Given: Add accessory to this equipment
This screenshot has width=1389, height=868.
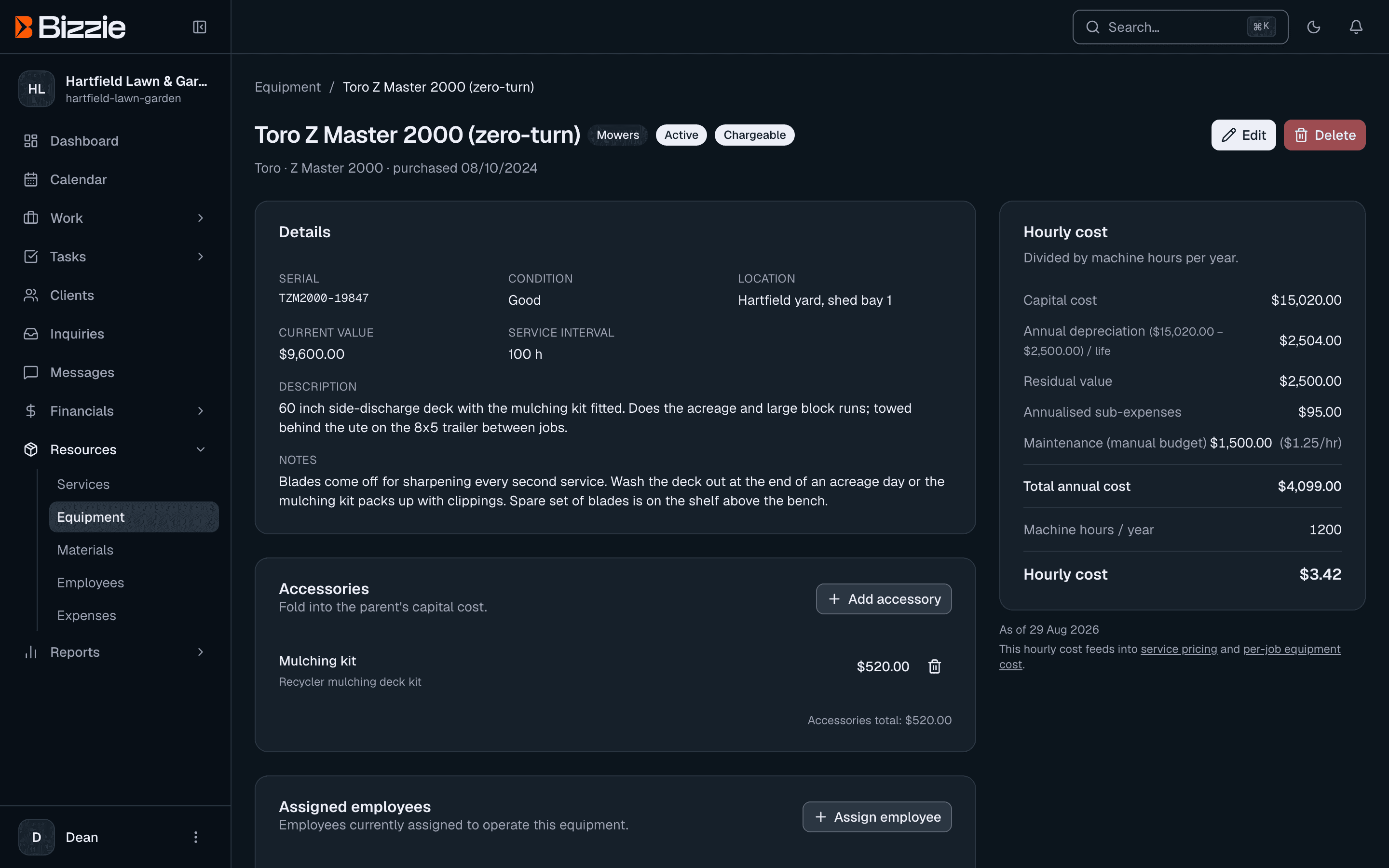Looking at the screenshot, I should (x=884, y=599).
